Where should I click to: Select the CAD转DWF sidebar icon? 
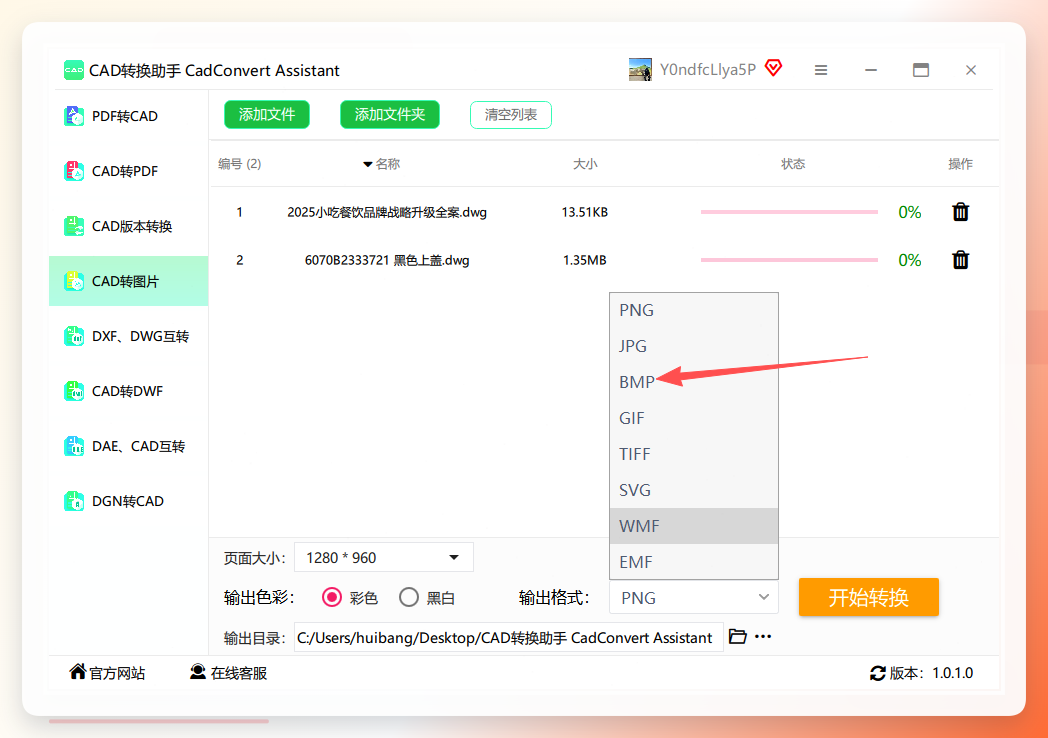74,391
